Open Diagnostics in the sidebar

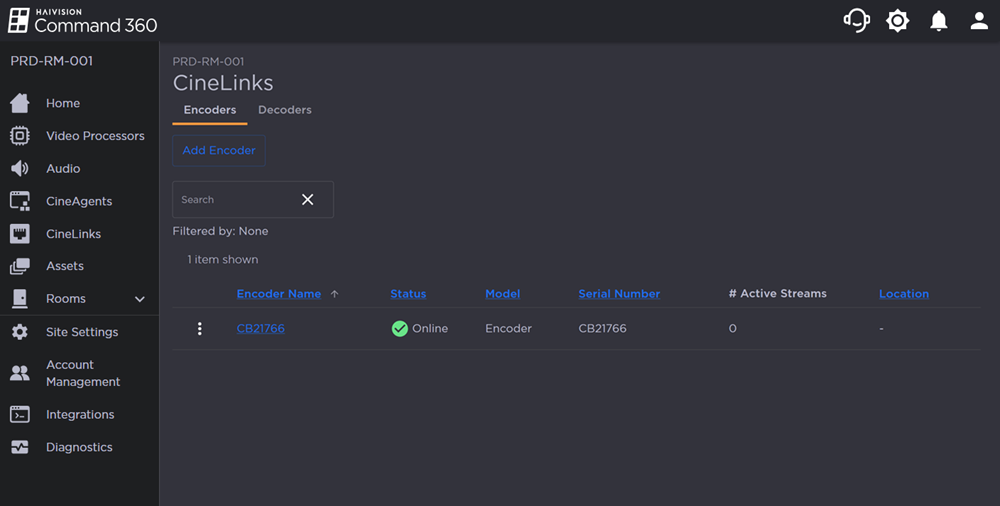[x=79, y=447]
